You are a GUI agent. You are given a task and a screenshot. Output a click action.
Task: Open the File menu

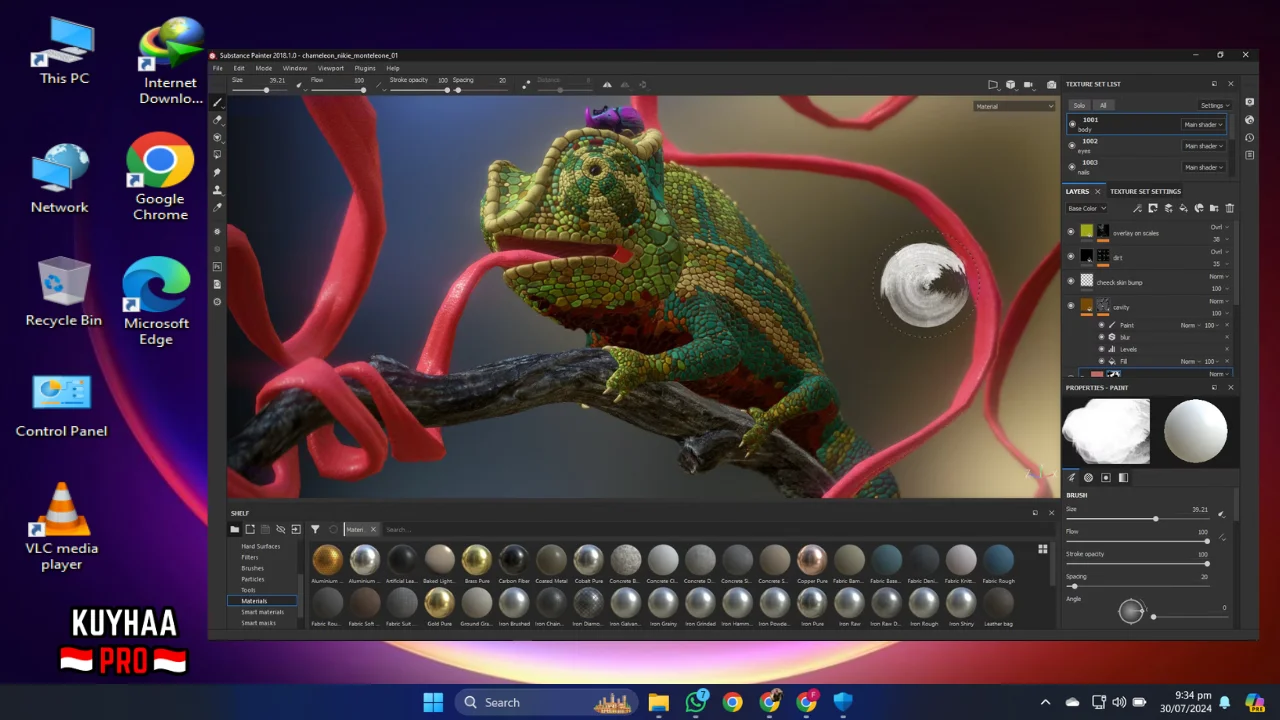217,68
